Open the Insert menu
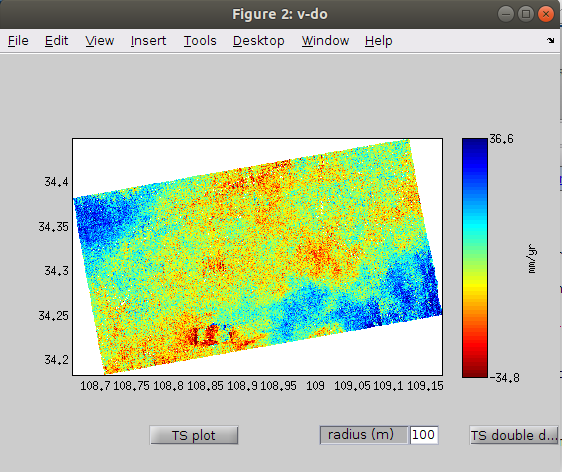 [x=148, y=41]
